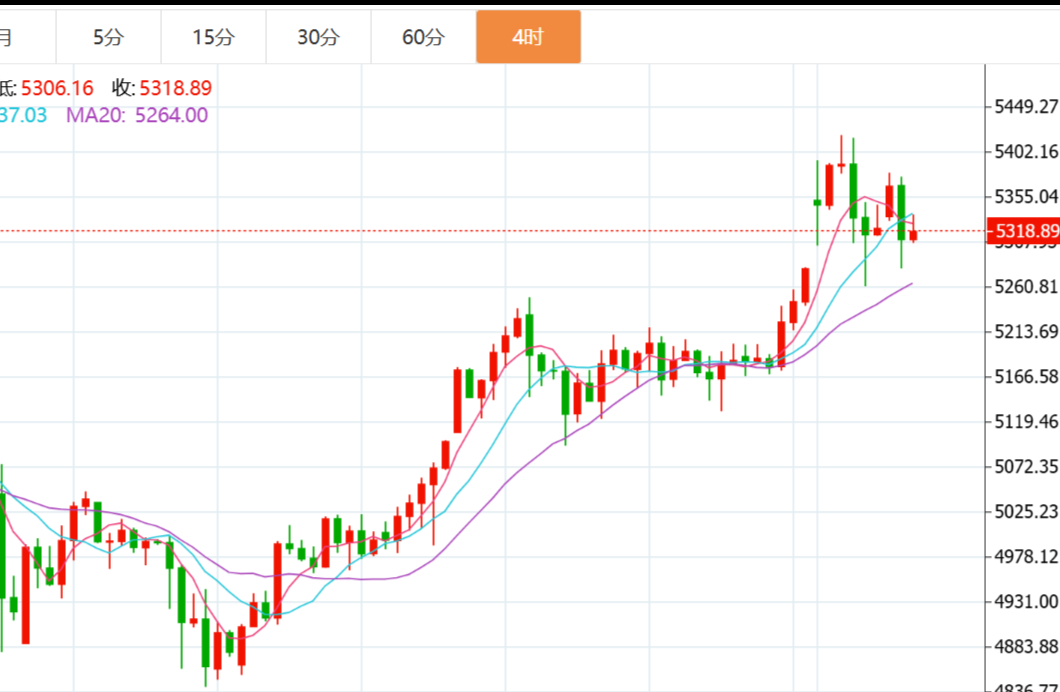Screen dimensions: 1060x692
Task: Click the highlighted orange 4时 tab
Action: coord(528,38)
